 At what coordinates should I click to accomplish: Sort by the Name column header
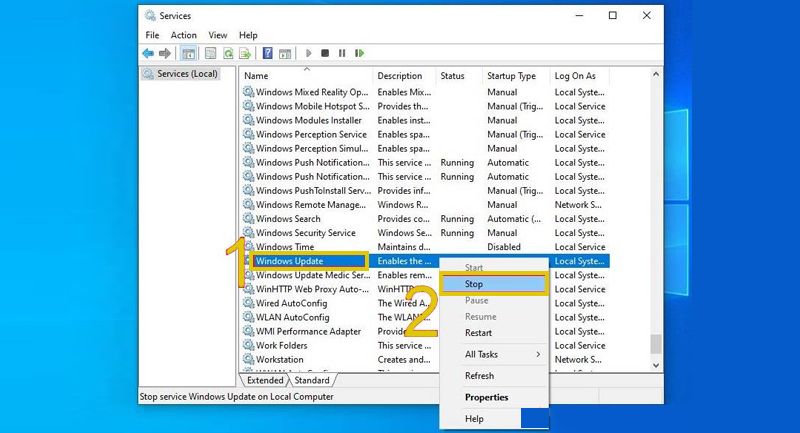307,75
